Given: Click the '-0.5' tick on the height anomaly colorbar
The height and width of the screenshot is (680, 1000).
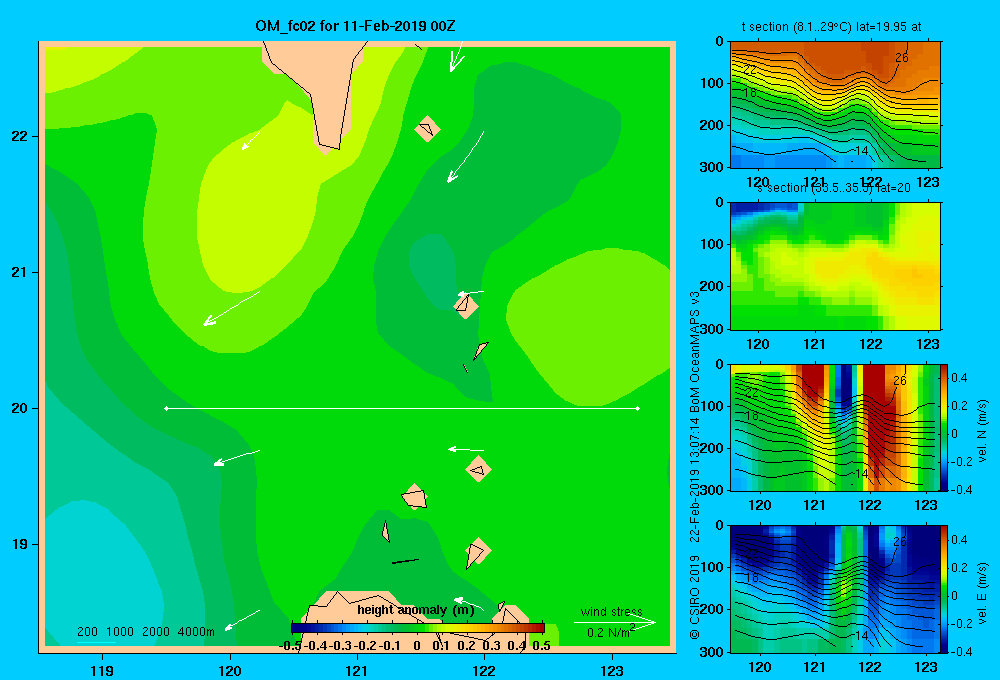Looking at the screenshot, I should (290, 646).
